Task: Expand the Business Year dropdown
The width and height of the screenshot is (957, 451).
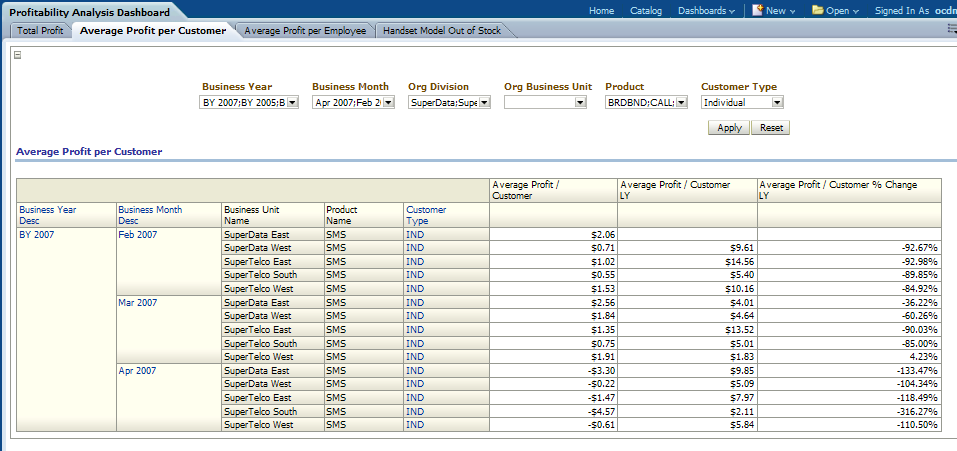Action: 292,102
